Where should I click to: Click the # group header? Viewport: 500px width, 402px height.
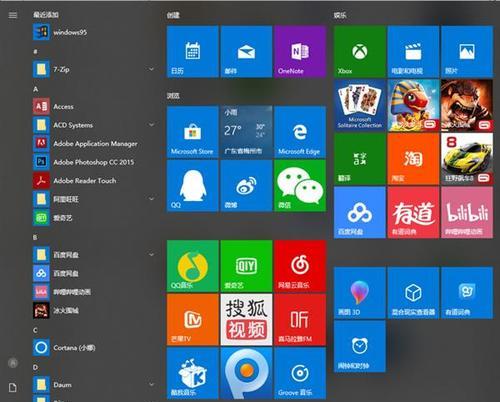pyautogui.click(x=35, y=52)
